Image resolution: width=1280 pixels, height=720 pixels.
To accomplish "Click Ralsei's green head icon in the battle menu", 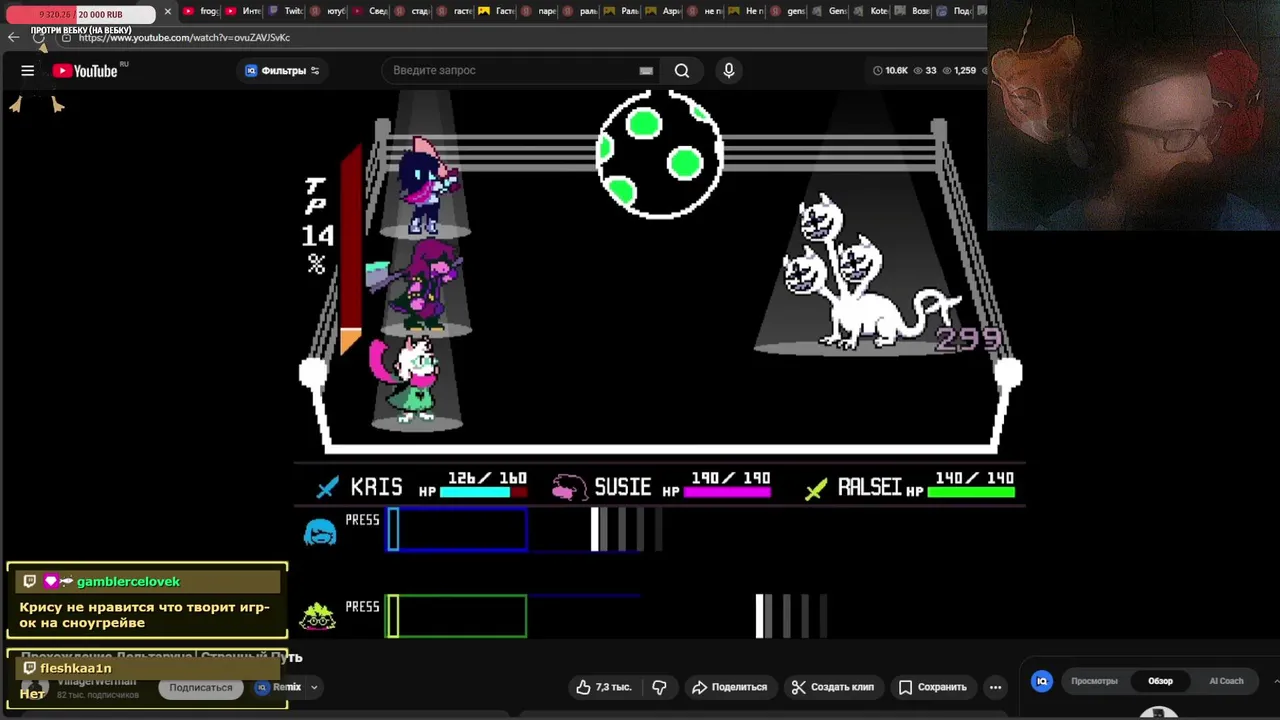I will pos(318,617).
